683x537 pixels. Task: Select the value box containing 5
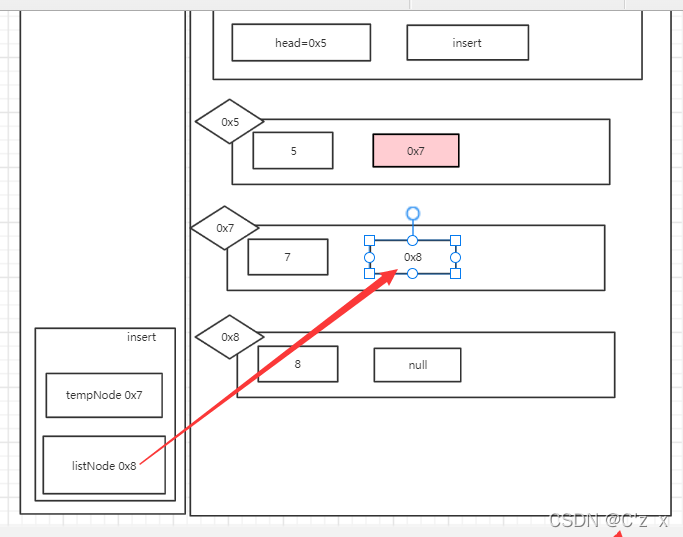[x=293, y=151]
